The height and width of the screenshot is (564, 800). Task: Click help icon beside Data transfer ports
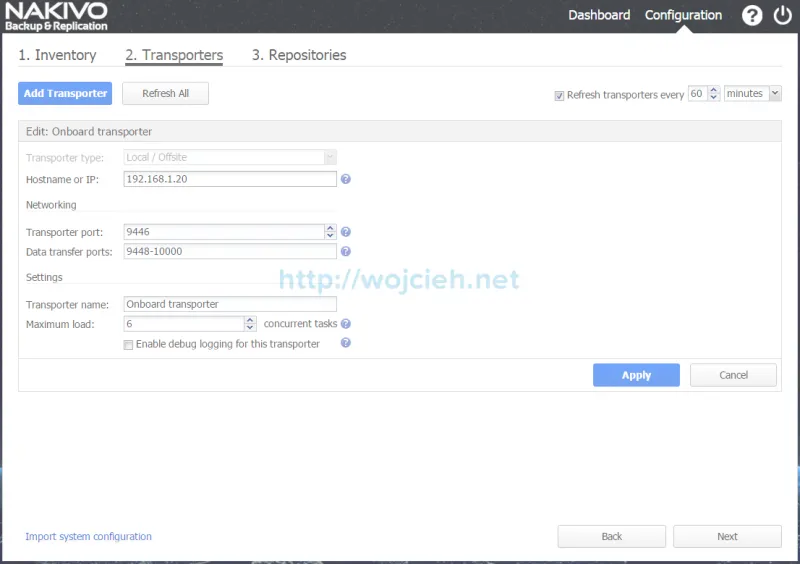click(346, 252)
